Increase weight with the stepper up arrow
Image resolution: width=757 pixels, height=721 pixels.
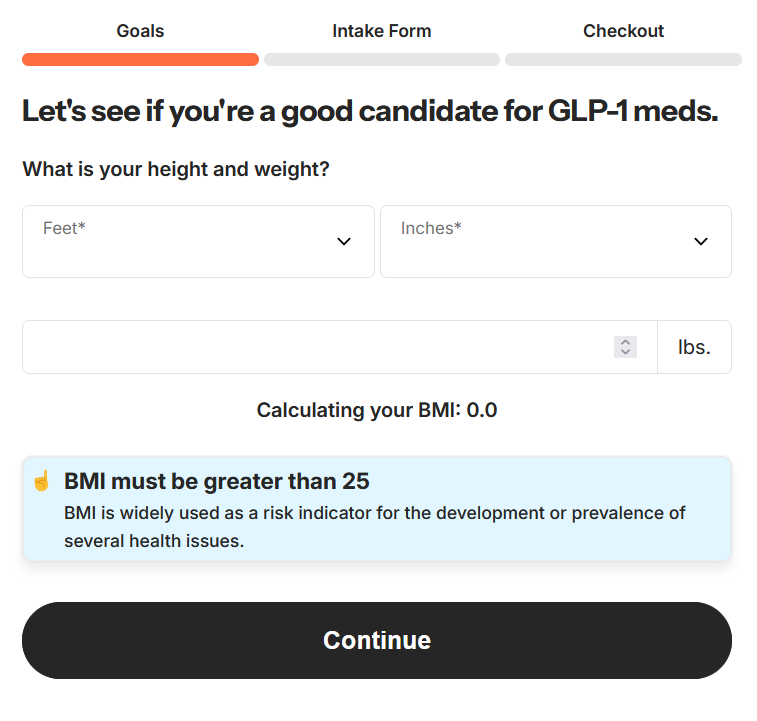[626, 342]
